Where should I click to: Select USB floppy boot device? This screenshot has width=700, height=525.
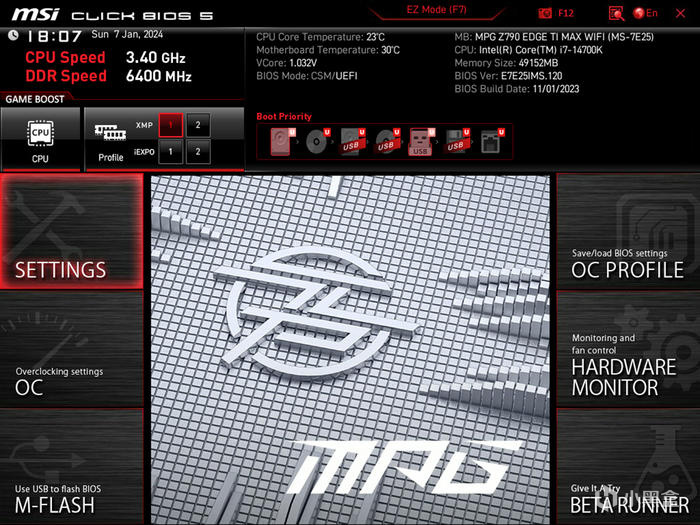click(x=457, y=142)
